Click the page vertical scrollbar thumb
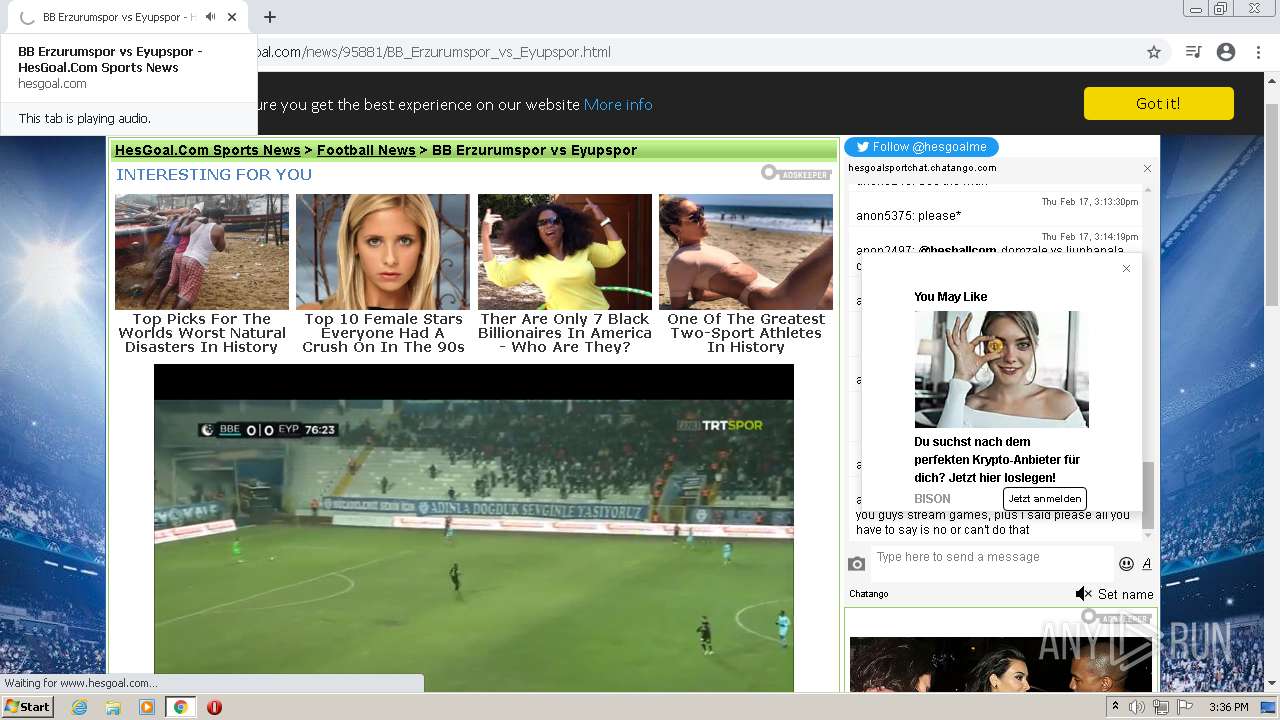Image resolution: width=1280 pixels, height=720 pixels. (x=1271, y=205)
